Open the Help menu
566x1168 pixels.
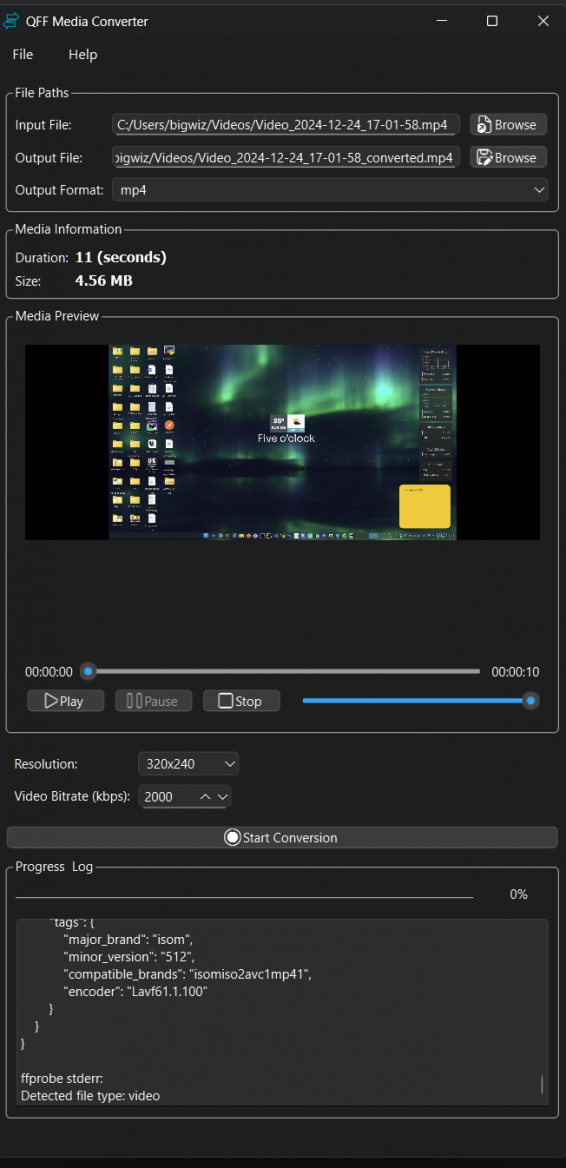[x=83, y=54]
